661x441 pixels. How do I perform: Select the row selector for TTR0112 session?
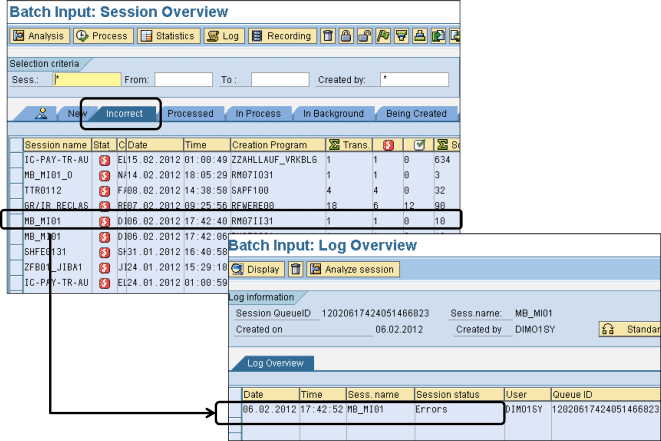click(x=15, y=186)
